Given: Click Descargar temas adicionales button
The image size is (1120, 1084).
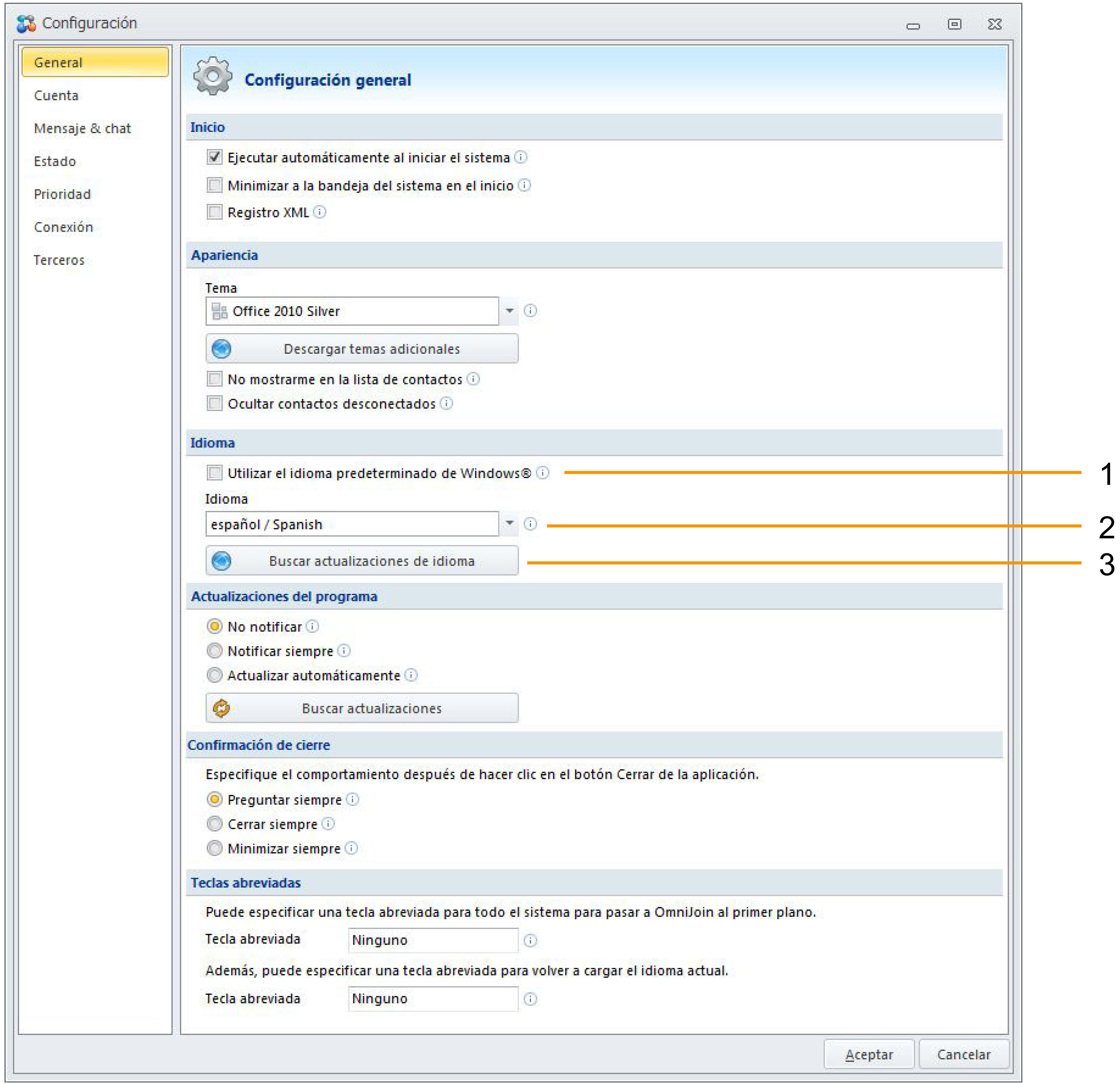Looking at the screenshot, I should click(x=362, y=348).
